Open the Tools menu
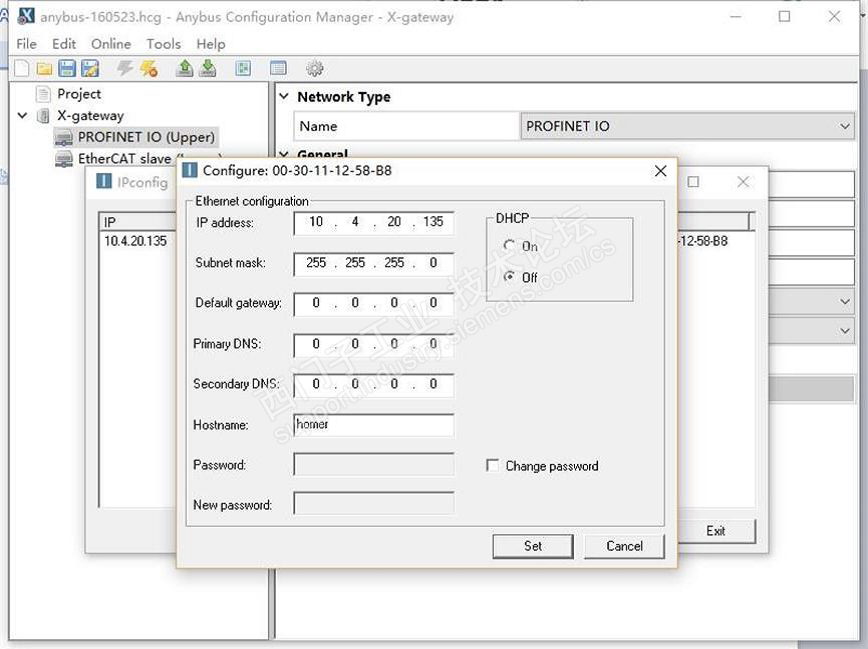The height and width of the screenshot is (649, 868). coord(163,44)
